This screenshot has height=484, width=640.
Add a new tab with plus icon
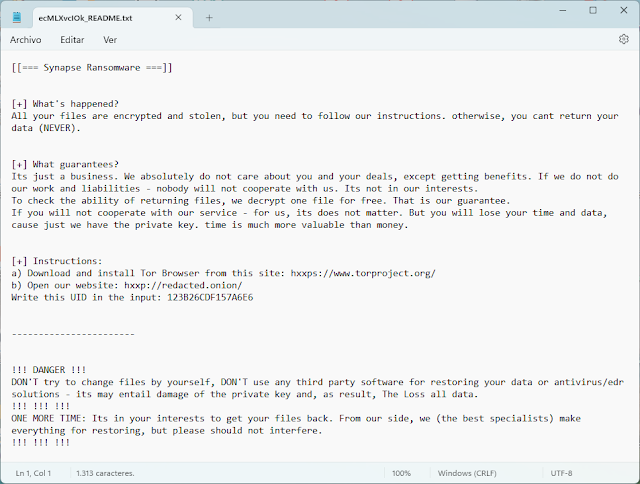[x=209, y=18]
